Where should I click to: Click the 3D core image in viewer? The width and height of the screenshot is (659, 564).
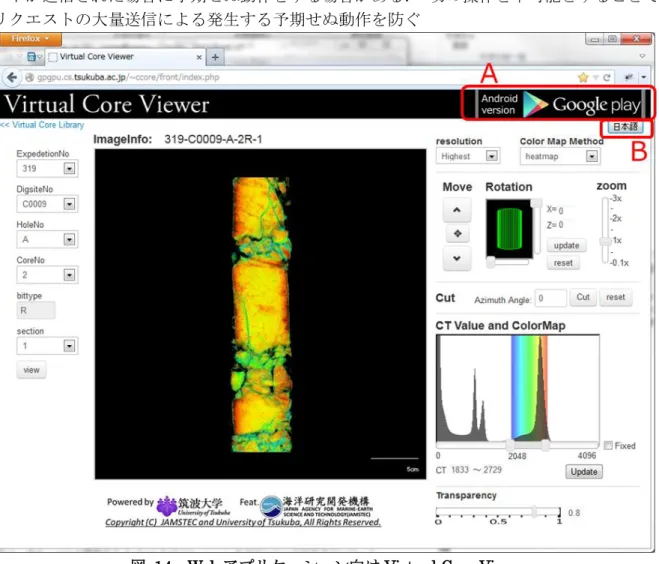(261, 314)
